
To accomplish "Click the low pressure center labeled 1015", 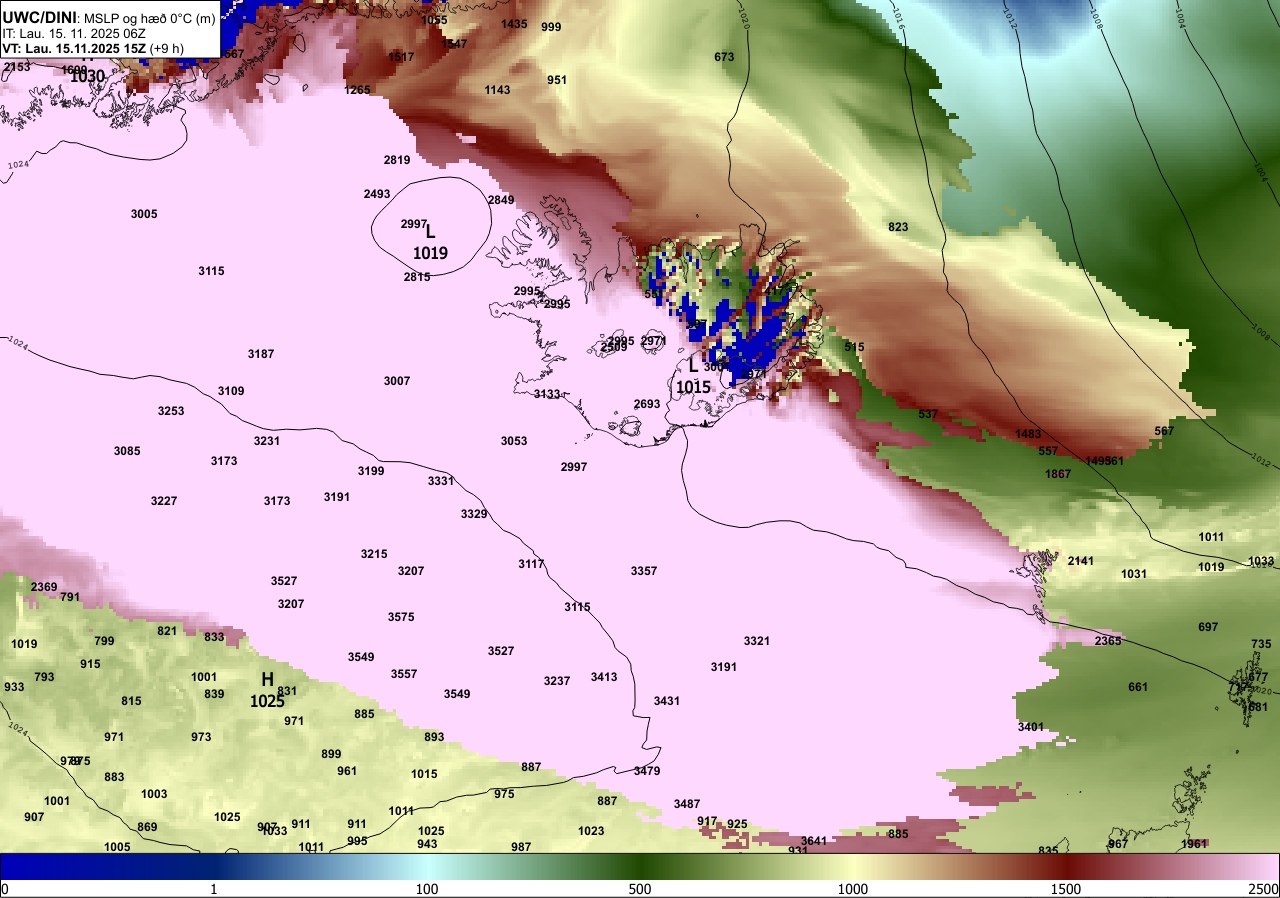I will [x=693, y=377].
